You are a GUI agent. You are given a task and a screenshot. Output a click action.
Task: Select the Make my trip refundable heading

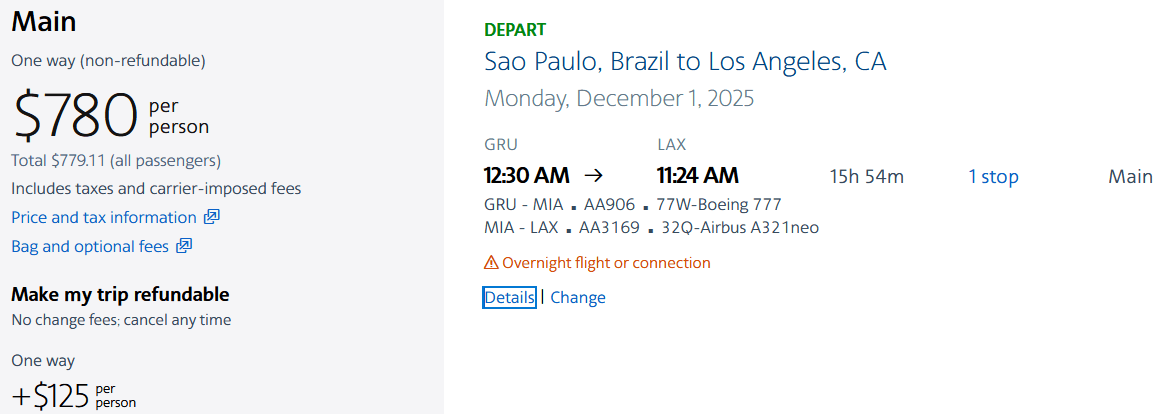click(120, 294)
